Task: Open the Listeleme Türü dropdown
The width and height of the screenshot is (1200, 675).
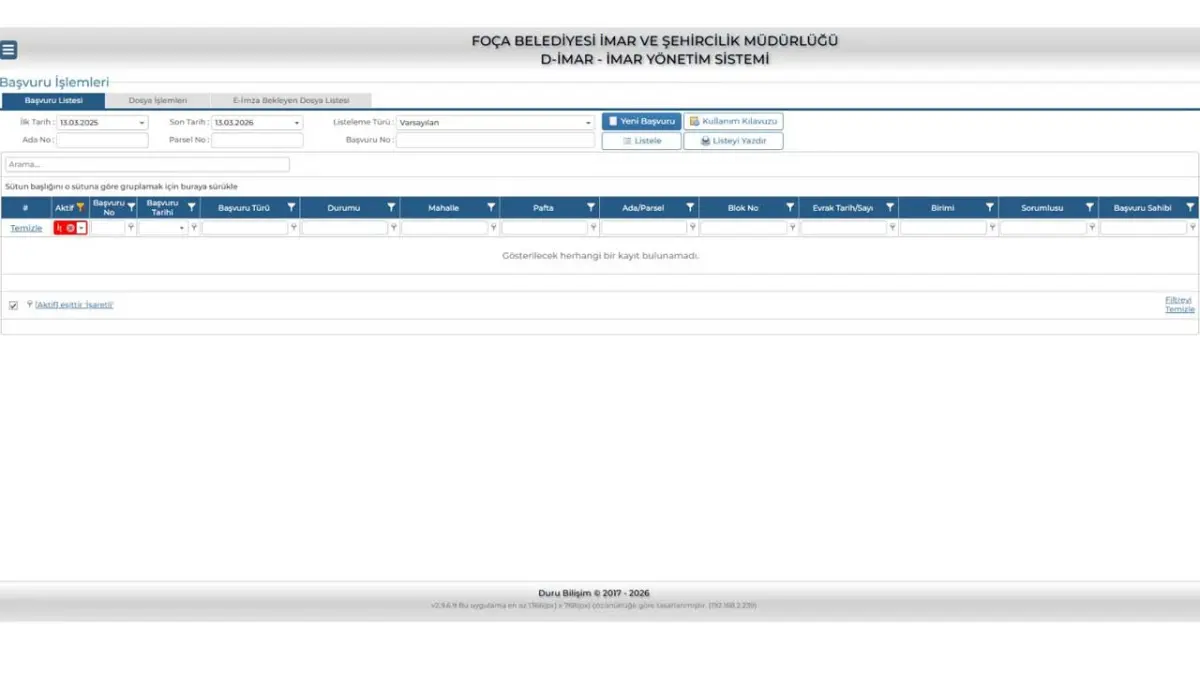Action: coord(588,123)
